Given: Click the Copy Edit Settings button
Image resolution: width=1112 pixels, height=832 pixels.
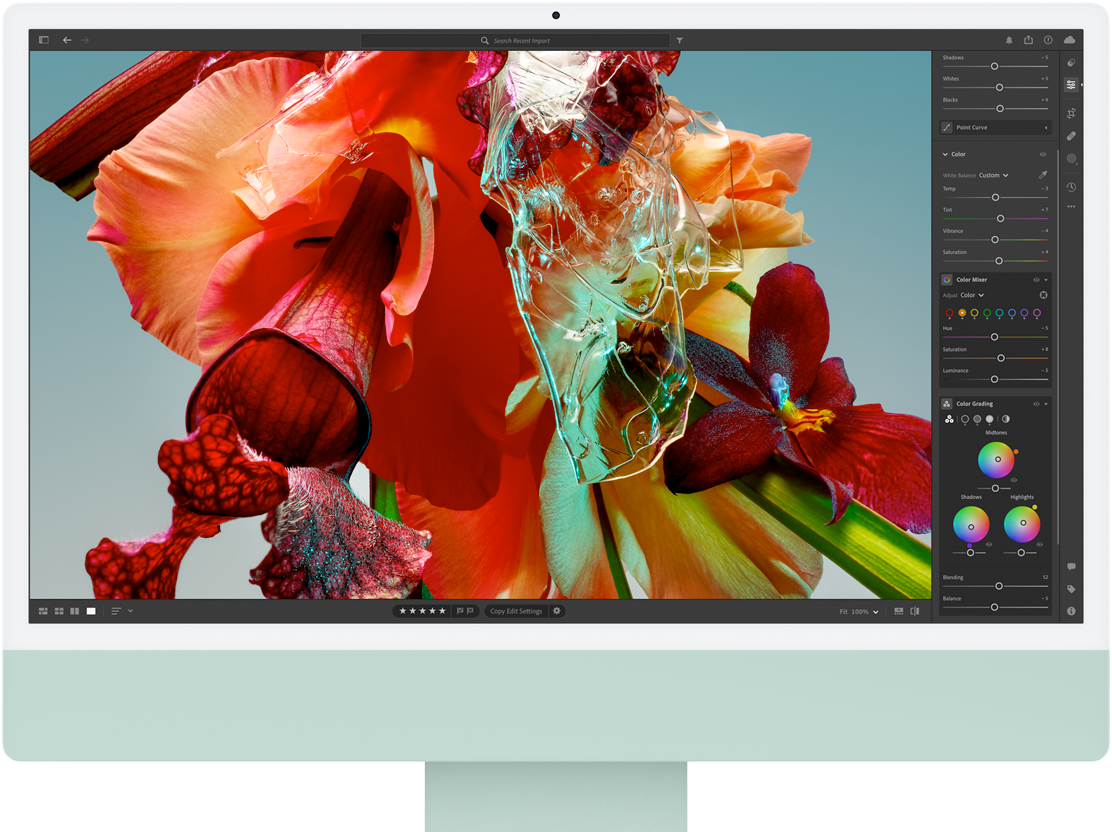Looking at the screenshot, I should (516, 611).
